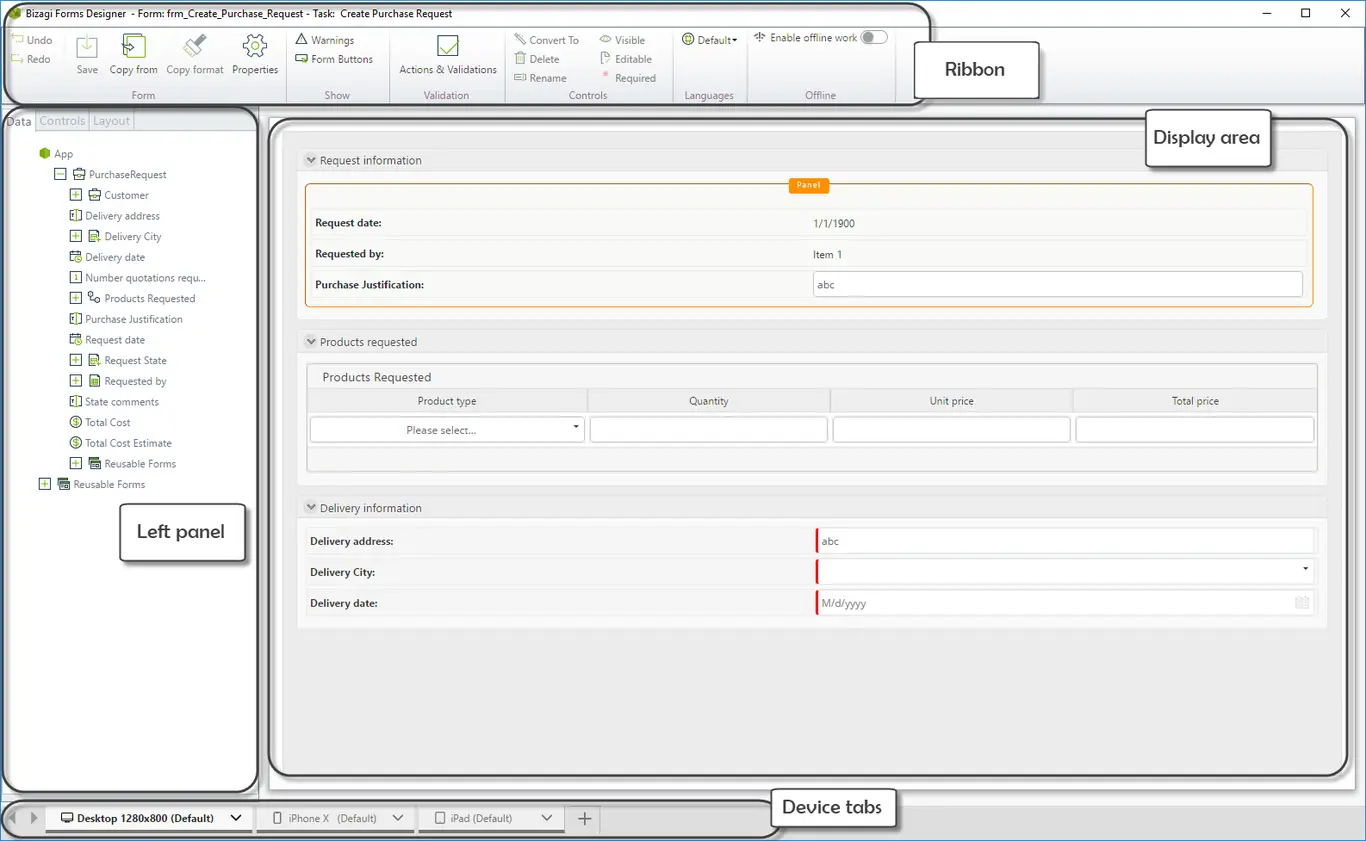Click Rename in Controls group

[540, 78]
